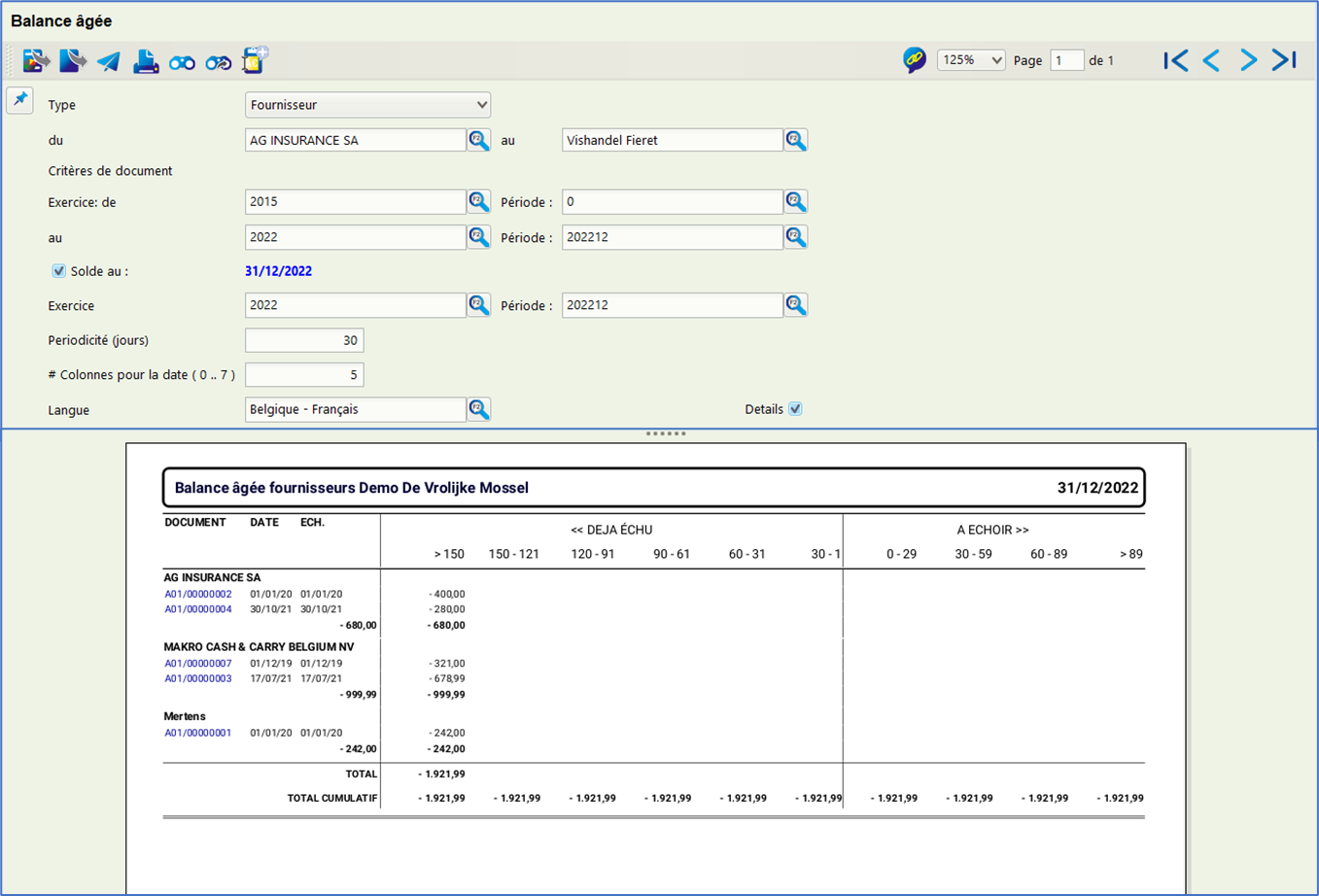This screenshot has height=896, width=1319.
Task: Click the Colonnes pour la date field
Action: tap(304, 374)
